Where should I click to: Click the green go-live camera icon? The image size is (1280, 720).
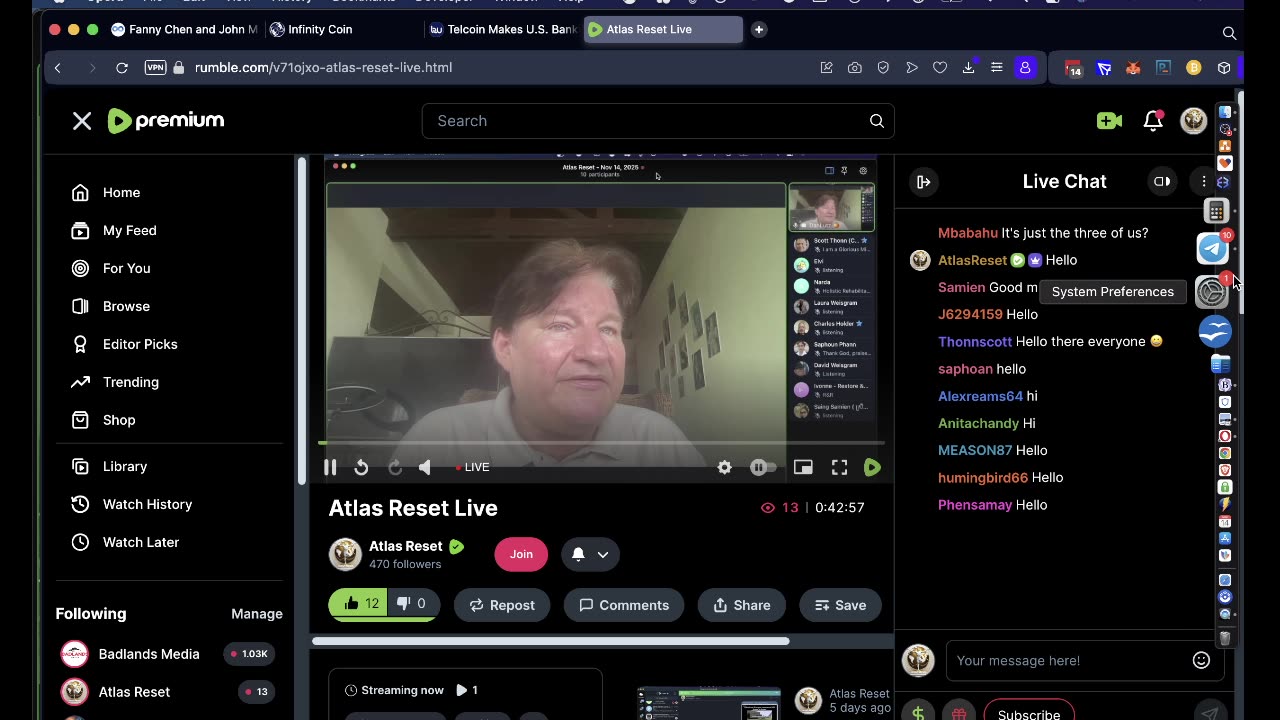(x=1109, y=121)
